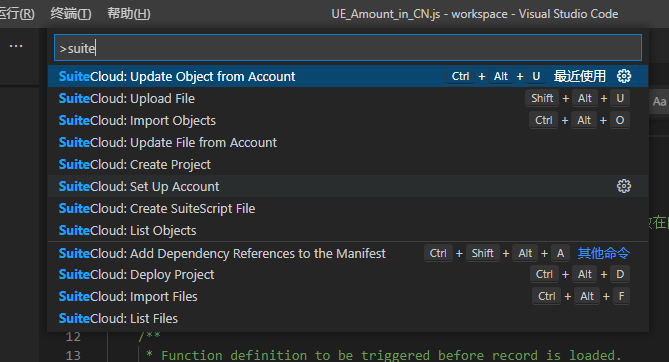Click the command palette input containing >suite

point(348,48)
